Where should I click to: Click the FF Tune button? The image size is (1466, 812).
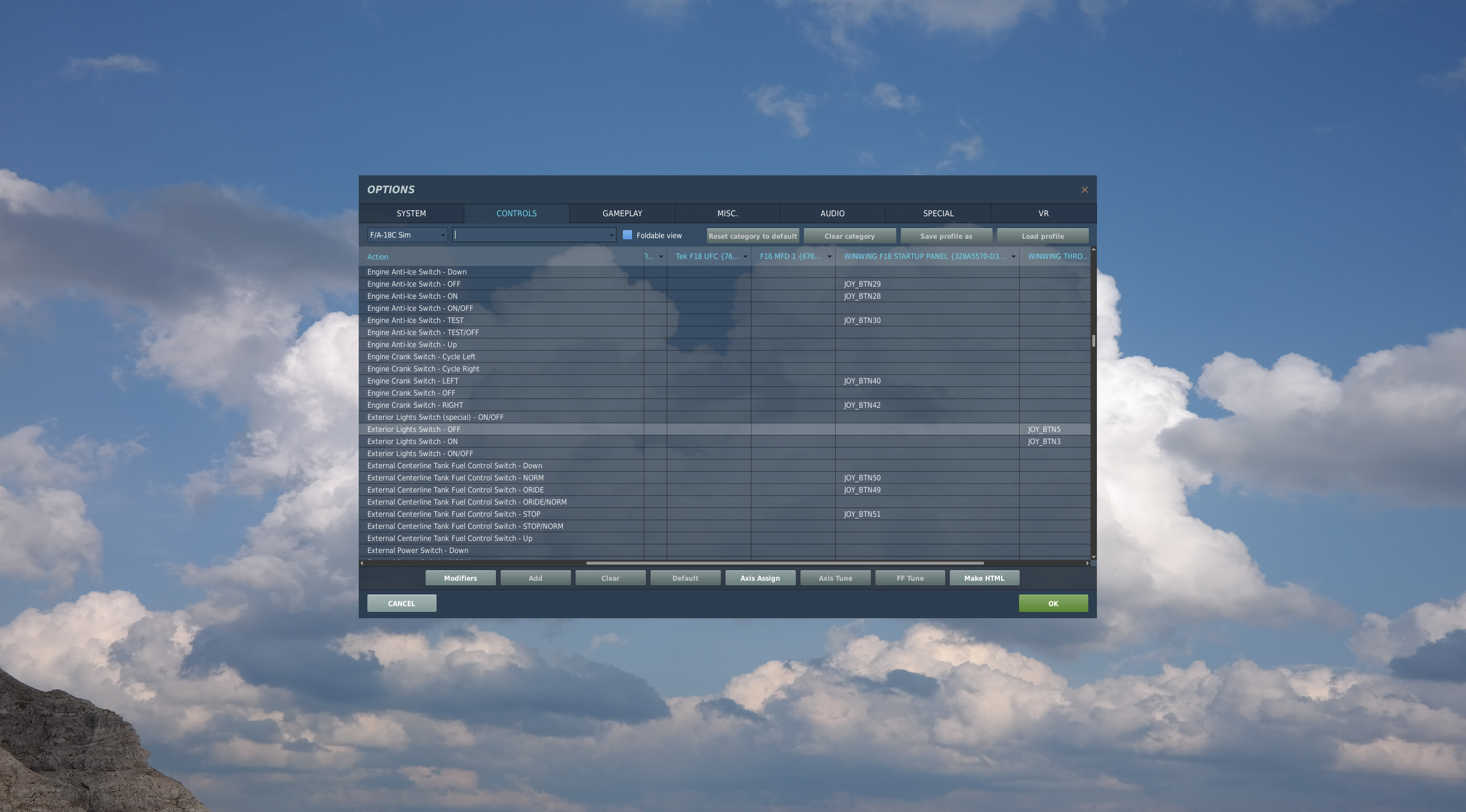[x=910, y=578]
